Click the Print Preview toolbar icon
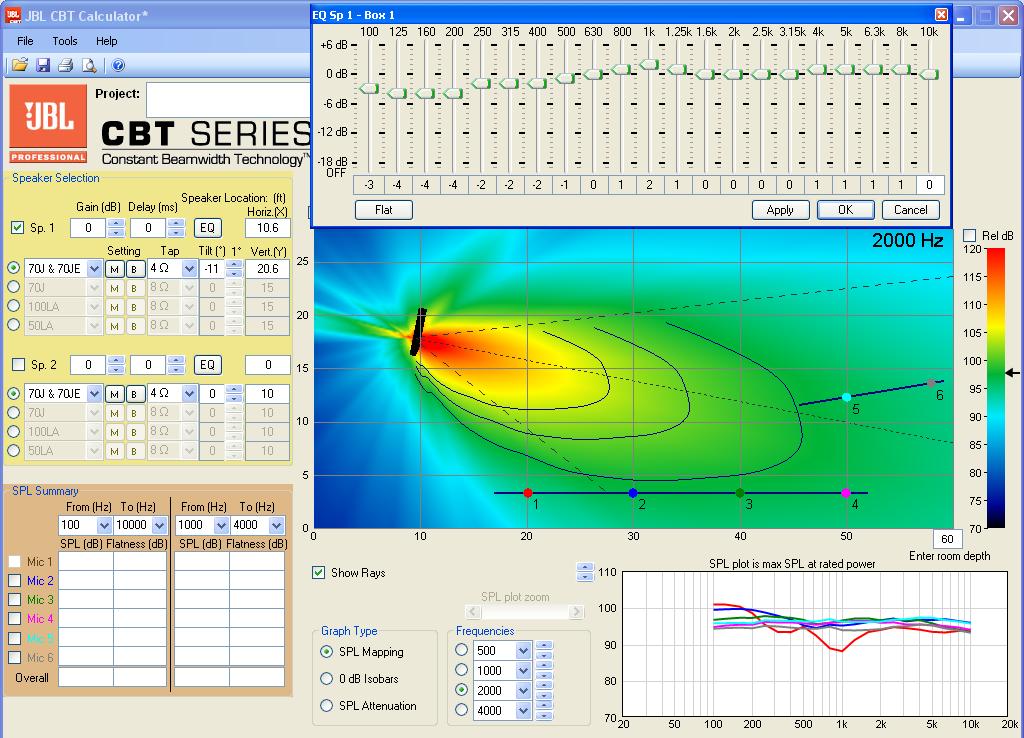 89,65
